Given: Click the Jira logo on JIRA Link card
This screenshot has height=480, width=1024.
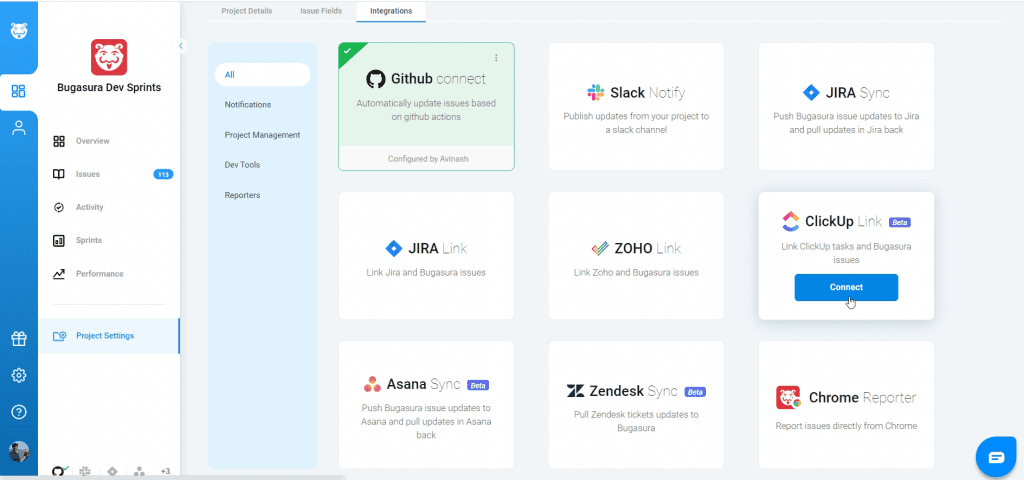Looking at the screenshot, I should [394, 248].
